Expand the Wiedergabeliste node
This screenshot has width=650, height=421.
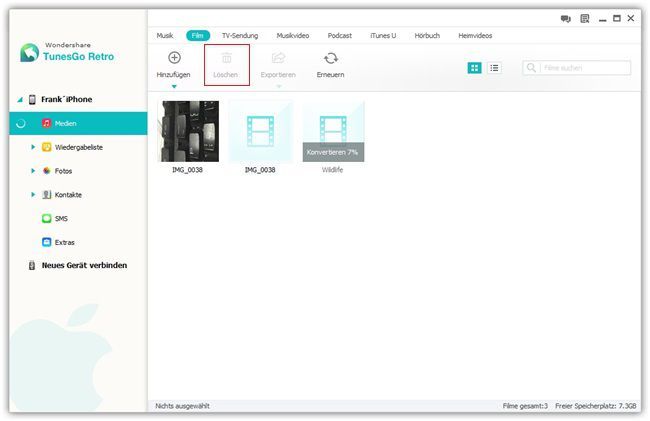pos(33,147)
